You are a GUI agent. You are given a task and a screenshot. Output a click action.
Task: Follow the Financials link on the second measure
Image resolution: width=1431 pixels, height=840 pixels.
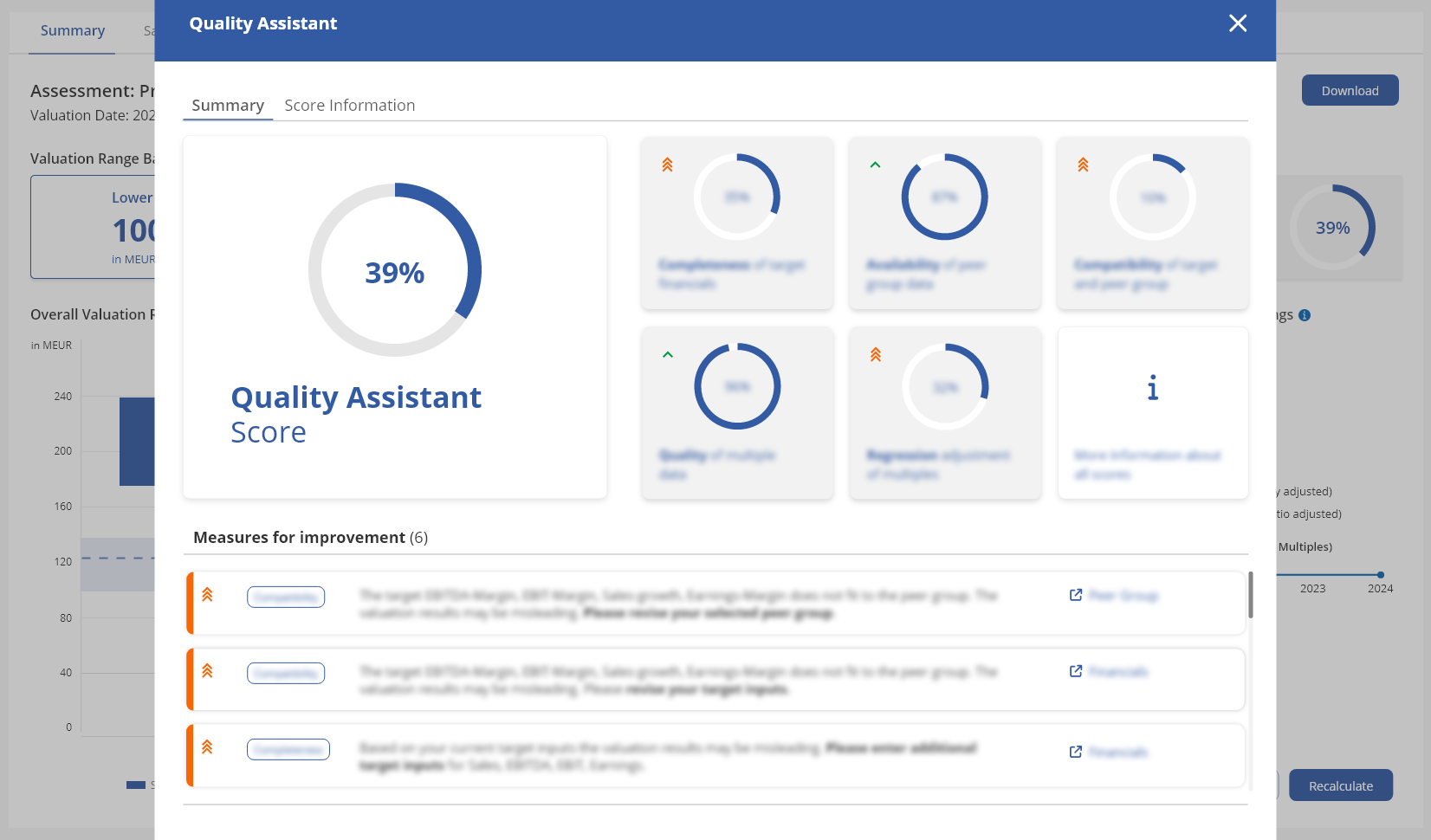1117,671
